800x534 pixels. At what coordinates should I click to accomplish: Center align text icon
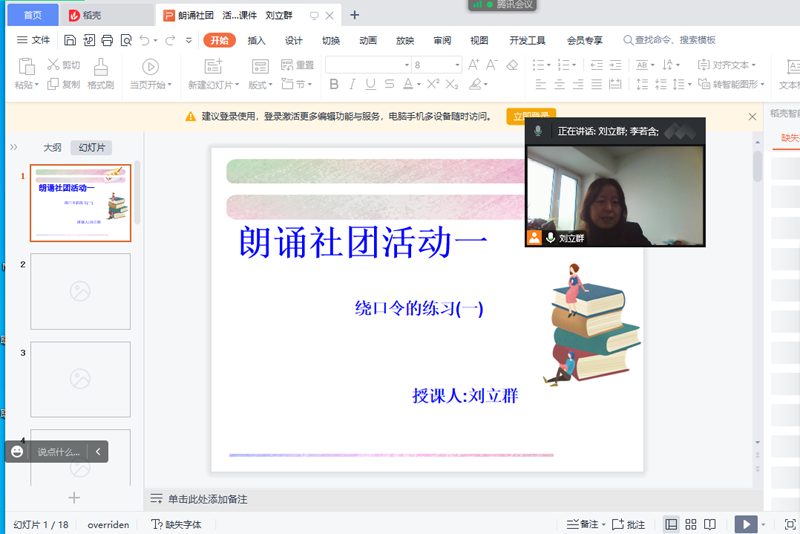pyautogui.click(x=560, y=84)
